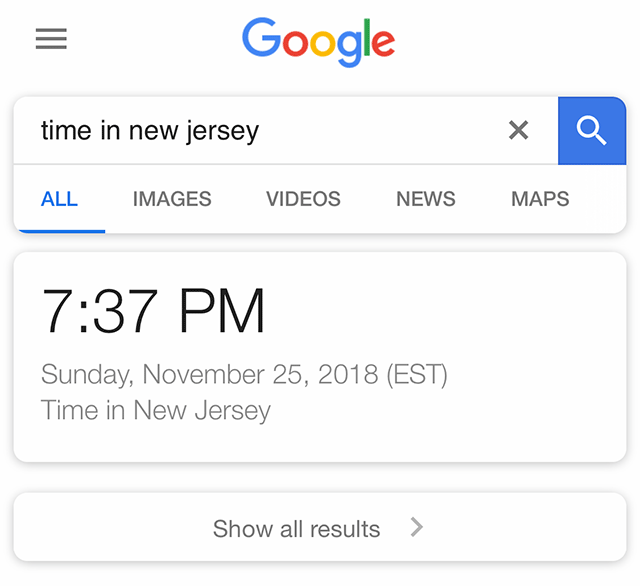Click the chevron beside Show all results
Screen dimensions: 640x586
(x=417, y=527)
